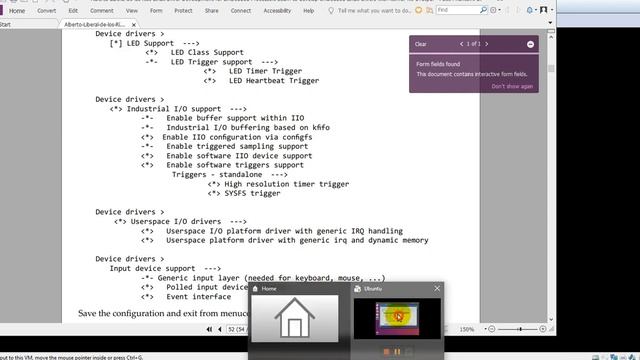The height and width of the screenshot is (360, 640).
Task: Open the View ribbon tab
Action: [x=131, y=11]
